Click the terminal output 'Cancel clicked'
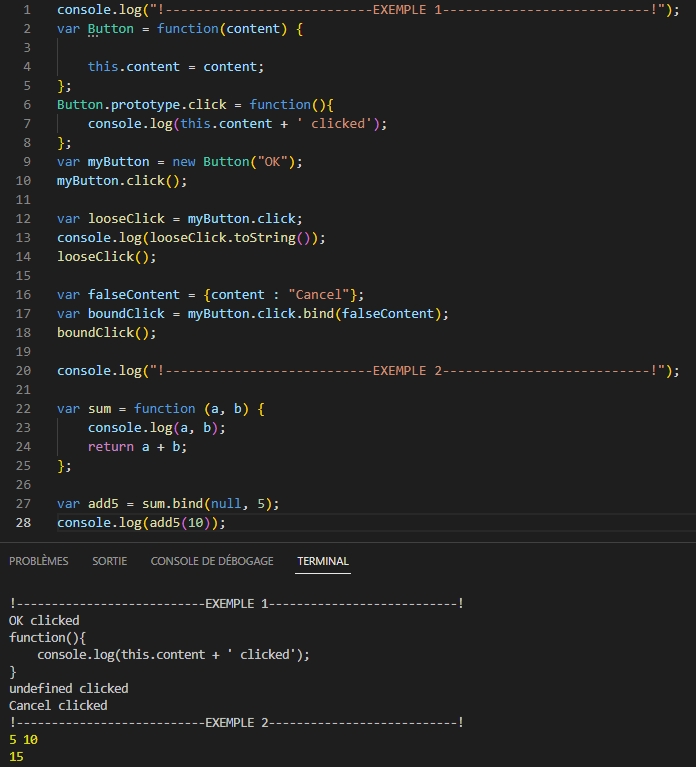 coord(58,706)
